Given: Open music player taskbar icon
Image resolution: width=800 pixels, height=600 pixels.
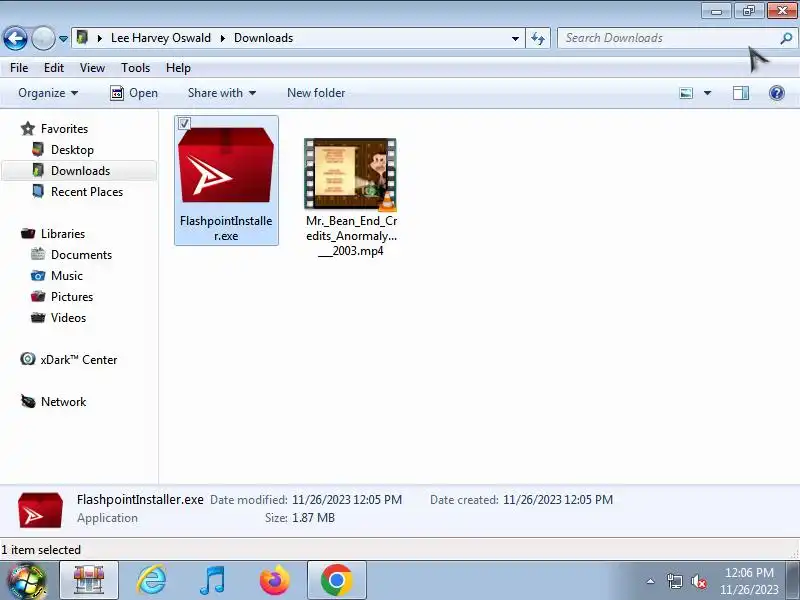Looking at the screenshot, I should pyautogui.click(x=212, y=580).
